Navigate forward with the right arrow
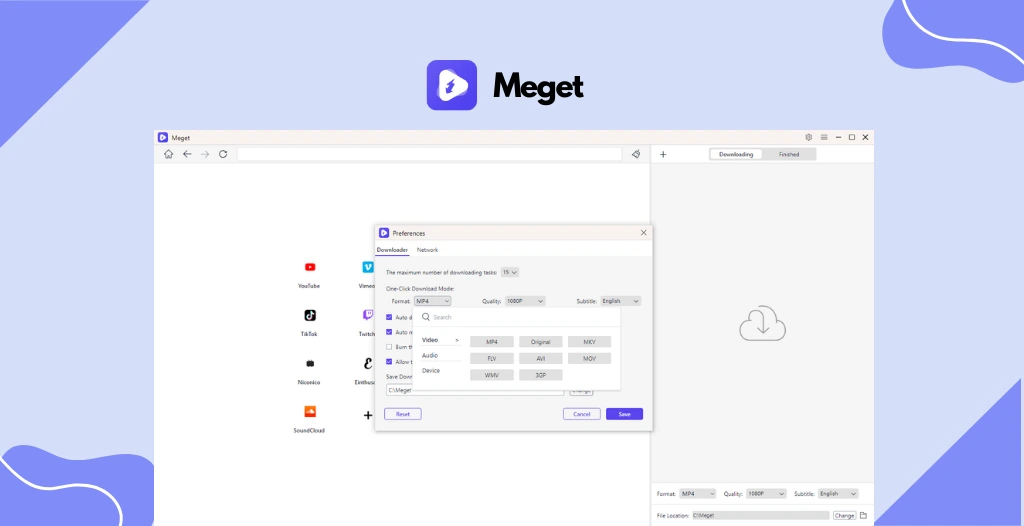The width and height of the screenshot is (1024, 526). [205, 154]
